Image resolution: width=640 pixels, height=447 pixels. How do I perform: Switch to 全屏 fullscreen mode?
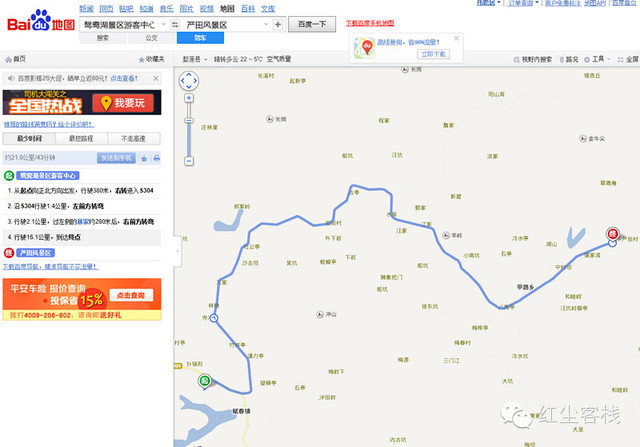[x=628, y=60]
